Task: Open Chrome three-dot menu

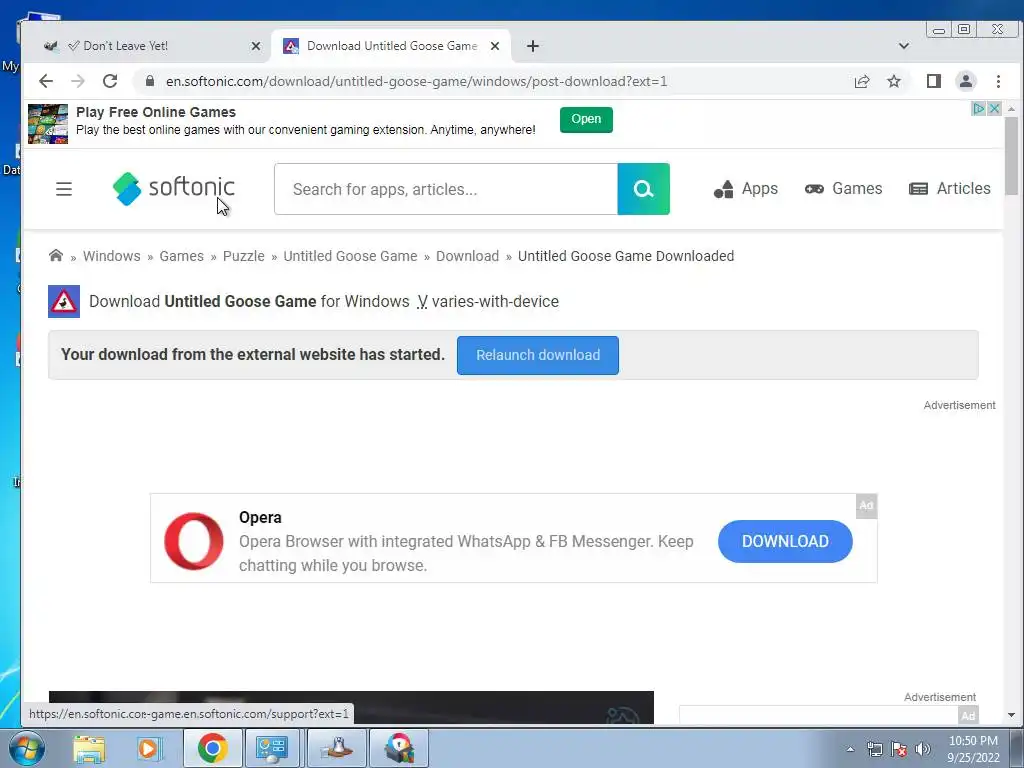Action: pyautogui.click(x=999, y=81)
